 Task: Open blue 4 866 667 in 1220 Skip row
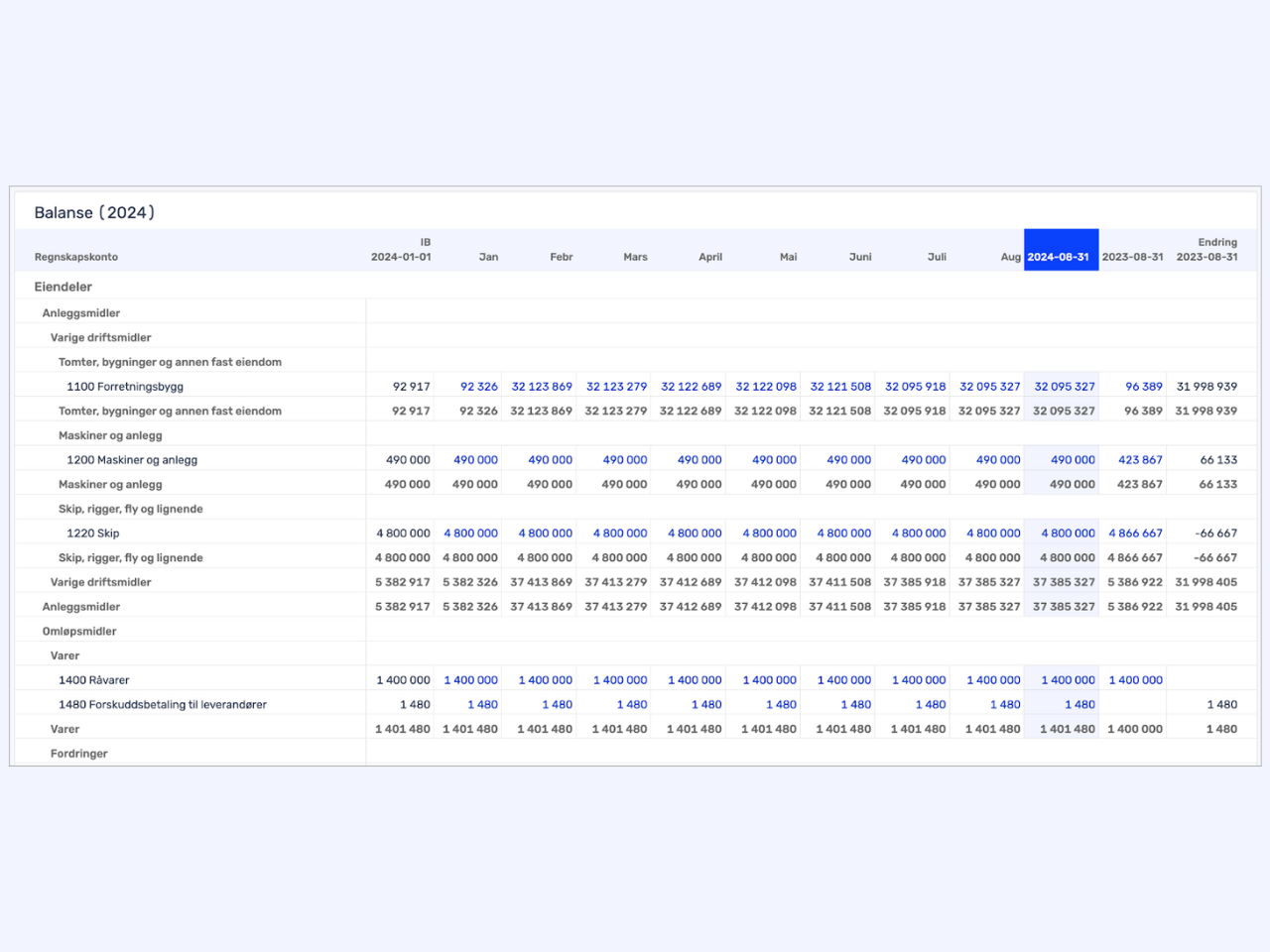[x=1135, y=534]
